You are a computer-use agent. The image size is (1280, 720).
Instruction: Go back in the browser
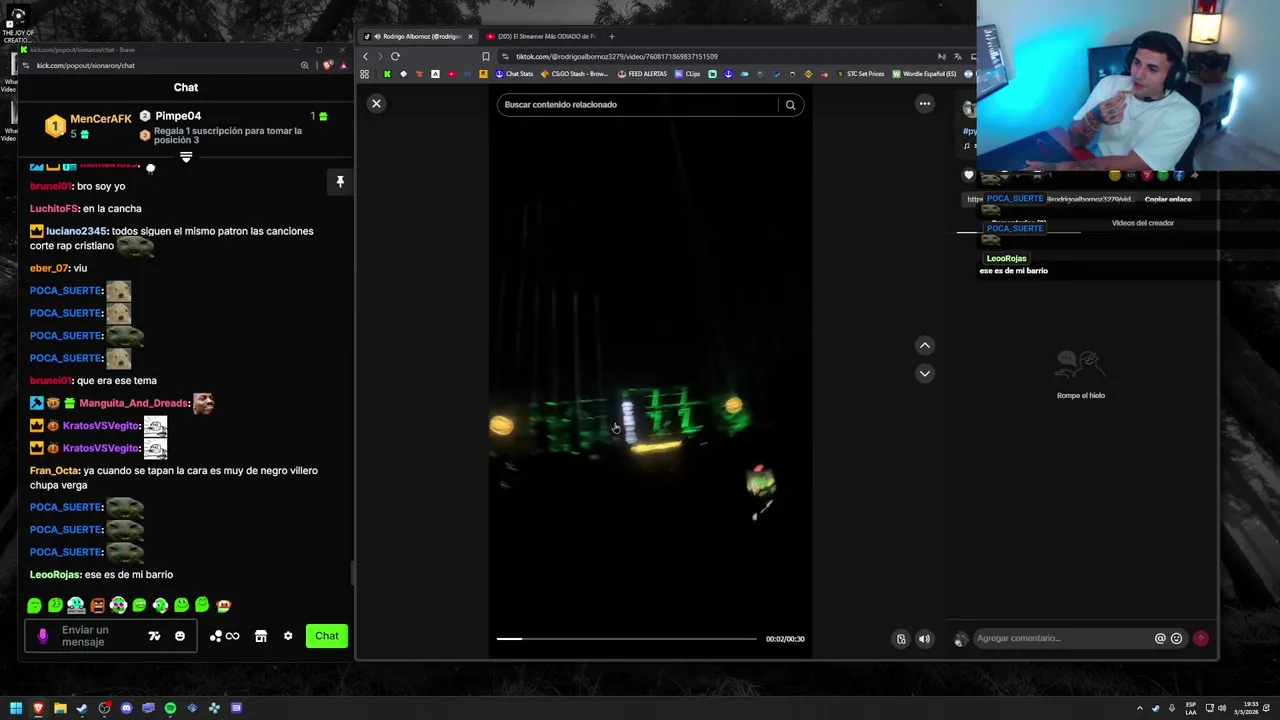(365, 57)
